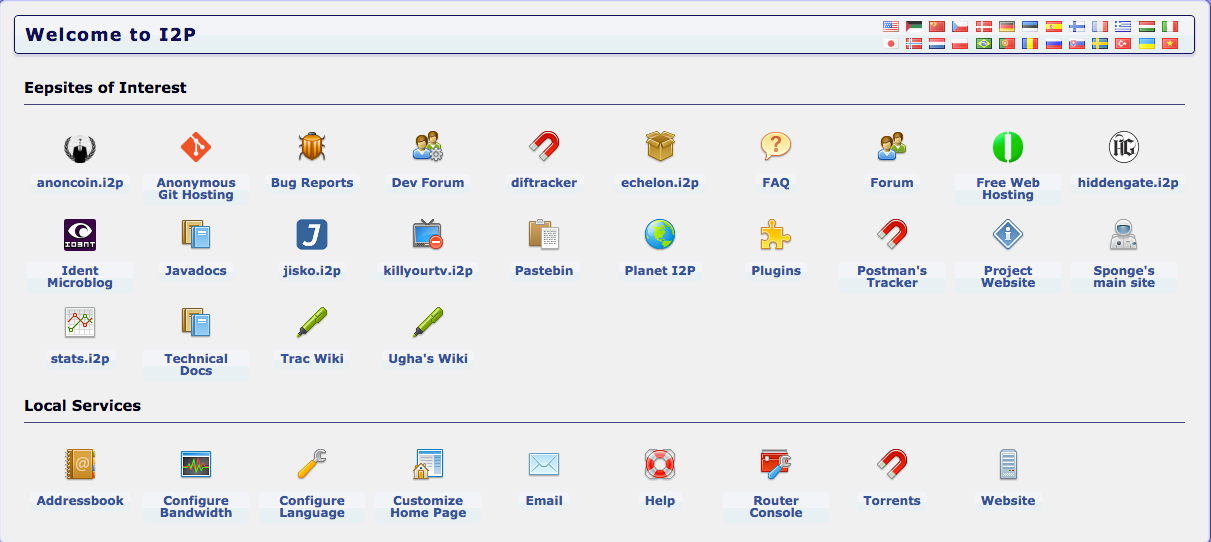Switch language using the Chinese flag

pos(937,26)
